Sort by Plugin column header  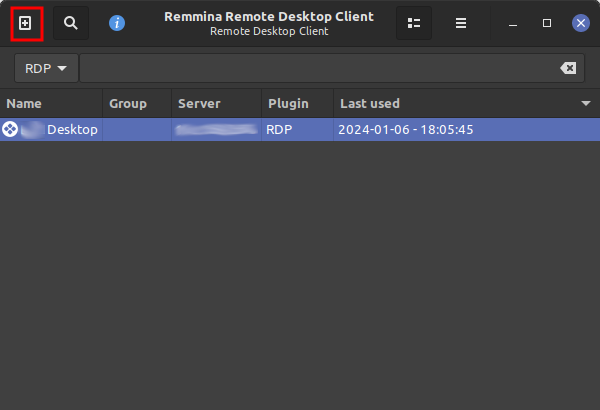298,103
